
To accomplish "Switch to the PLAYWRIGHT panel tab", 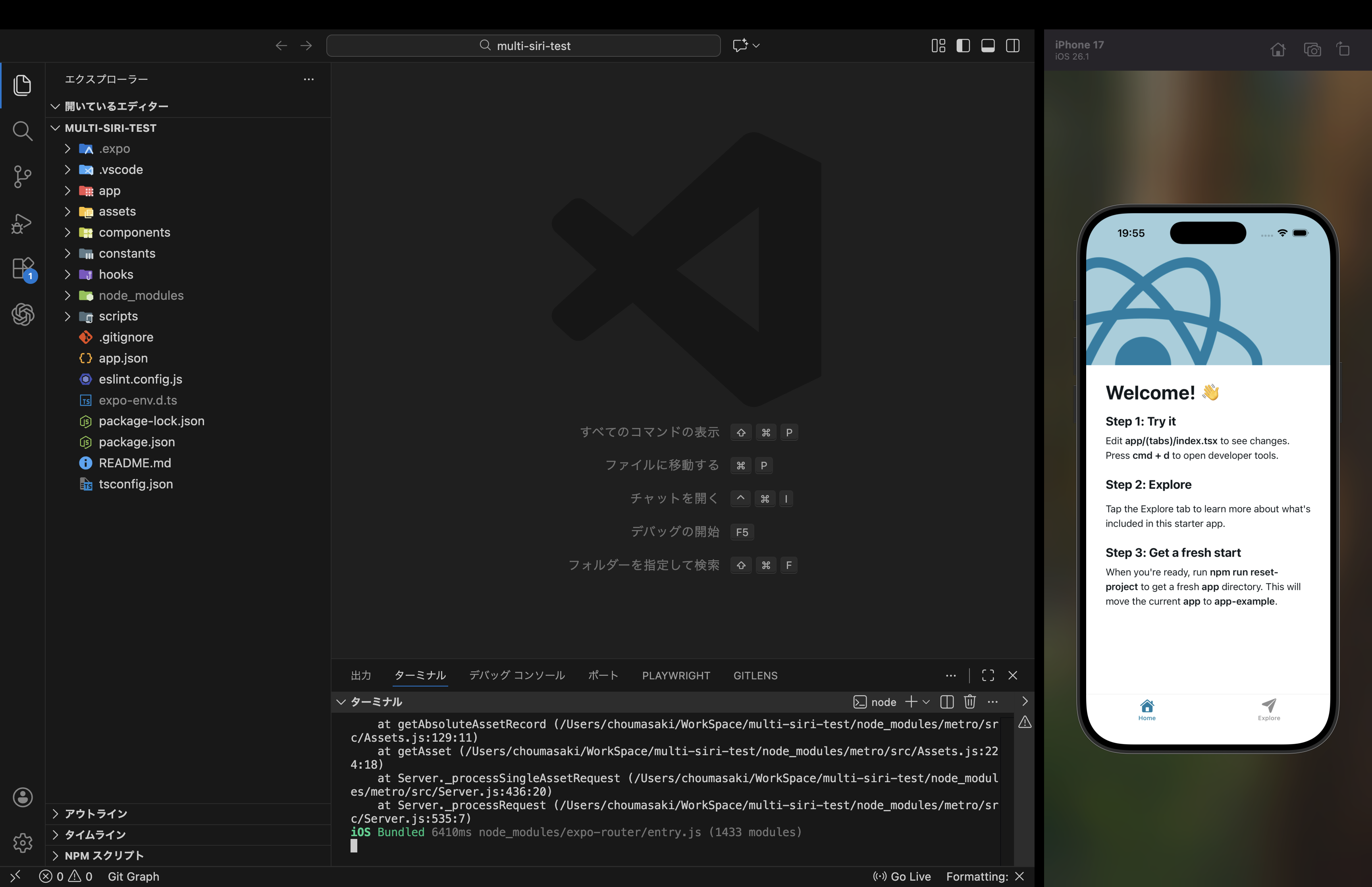I will (x=676, y=675).
